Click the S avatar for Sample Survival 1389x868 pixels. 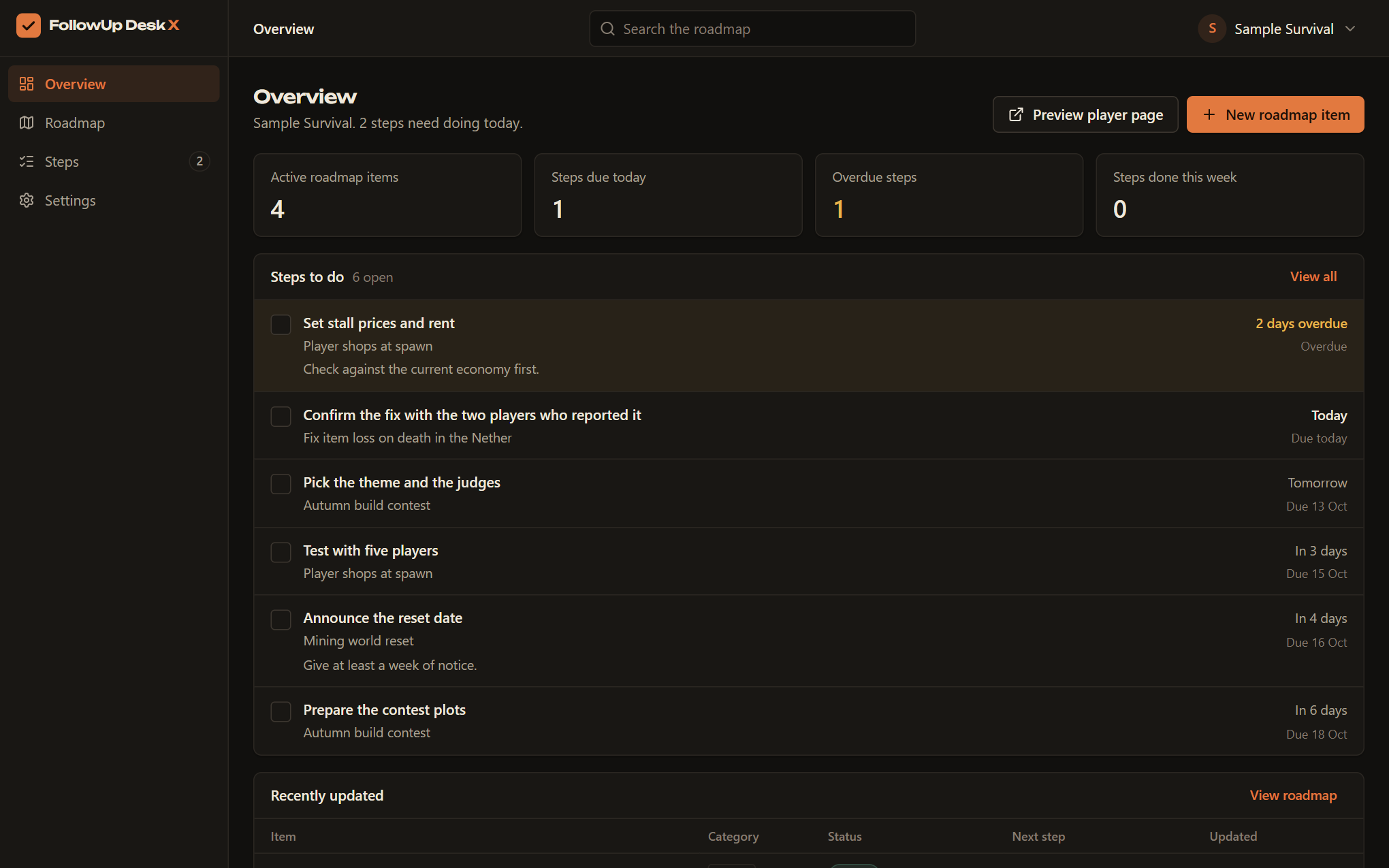1212,29
